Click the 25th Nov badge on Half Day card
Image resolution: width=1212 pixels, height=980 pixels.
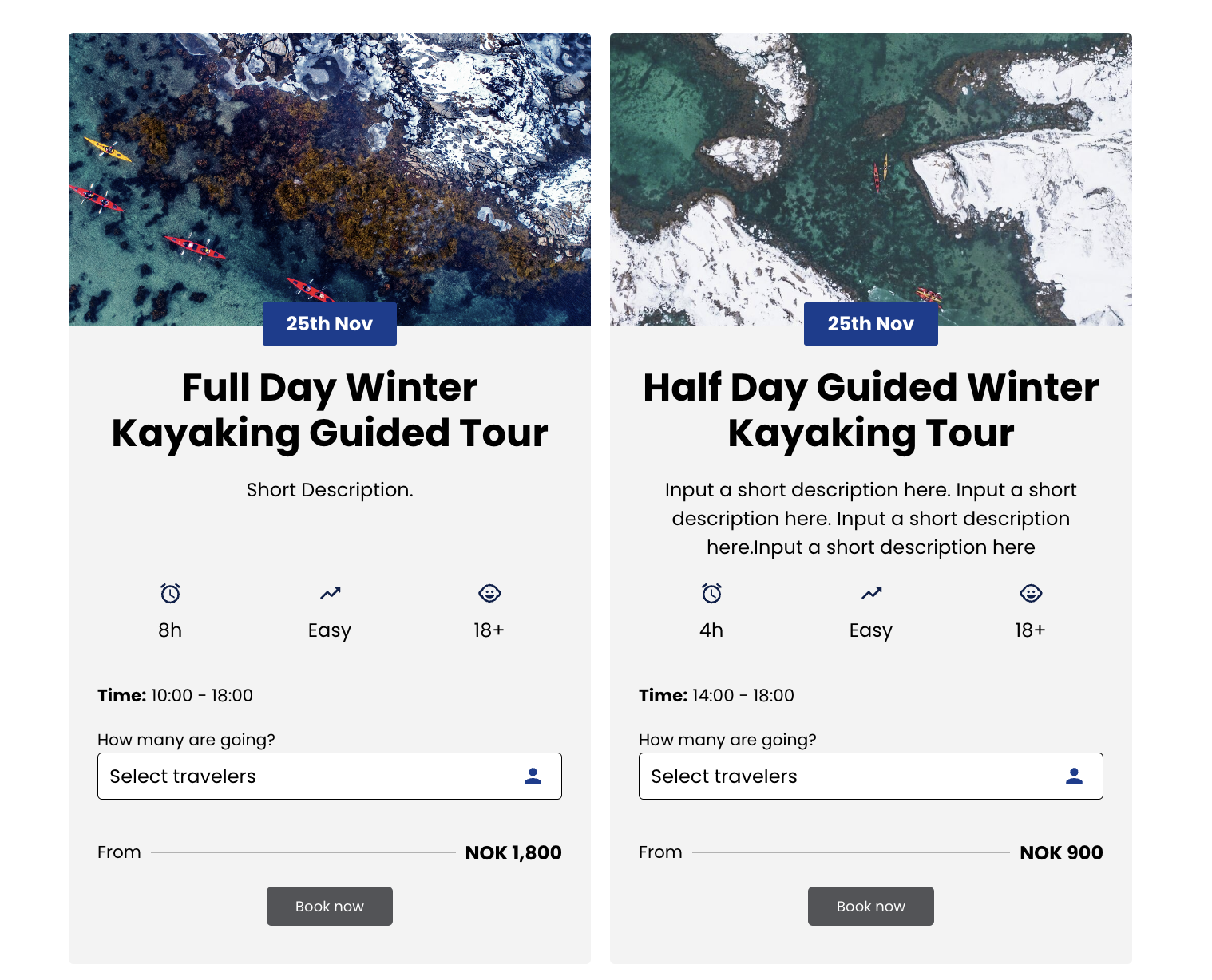point(871,324)
